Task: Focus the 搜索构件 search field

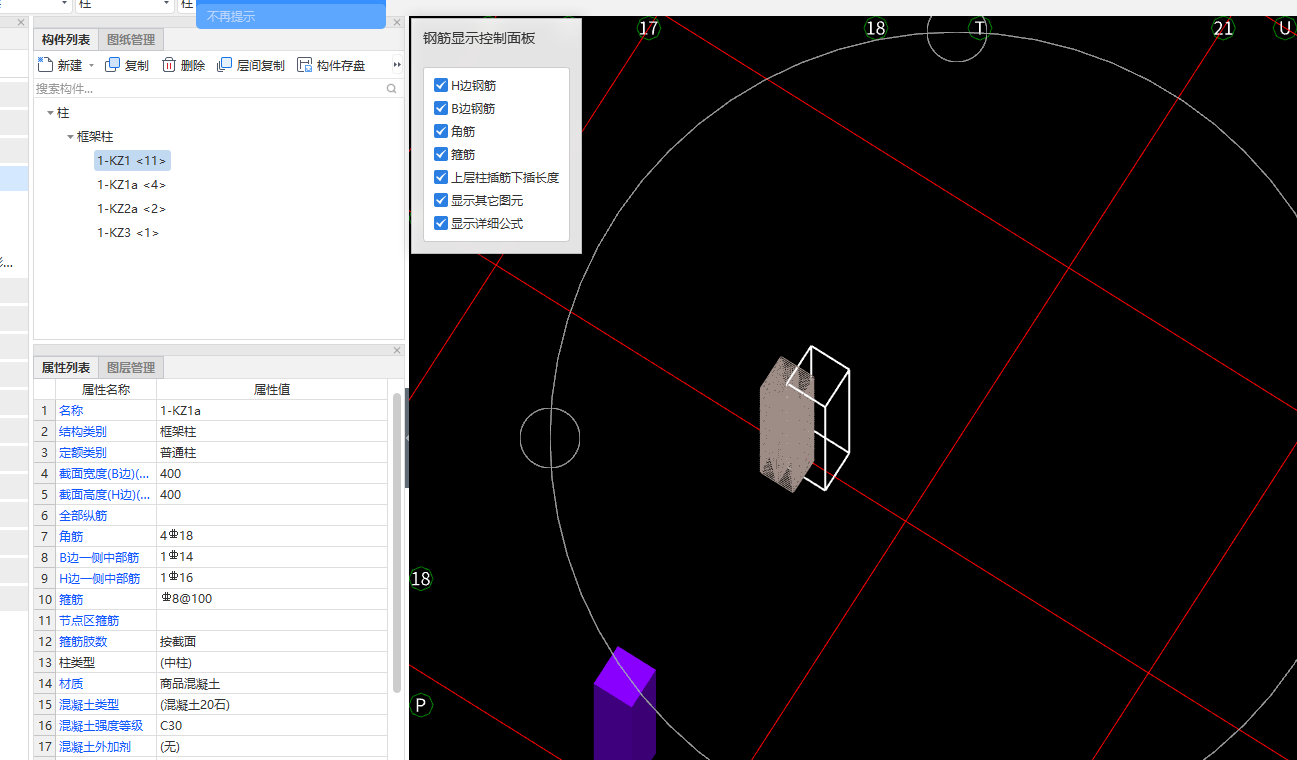Action: pyautogui.click(x=210, y=89)
